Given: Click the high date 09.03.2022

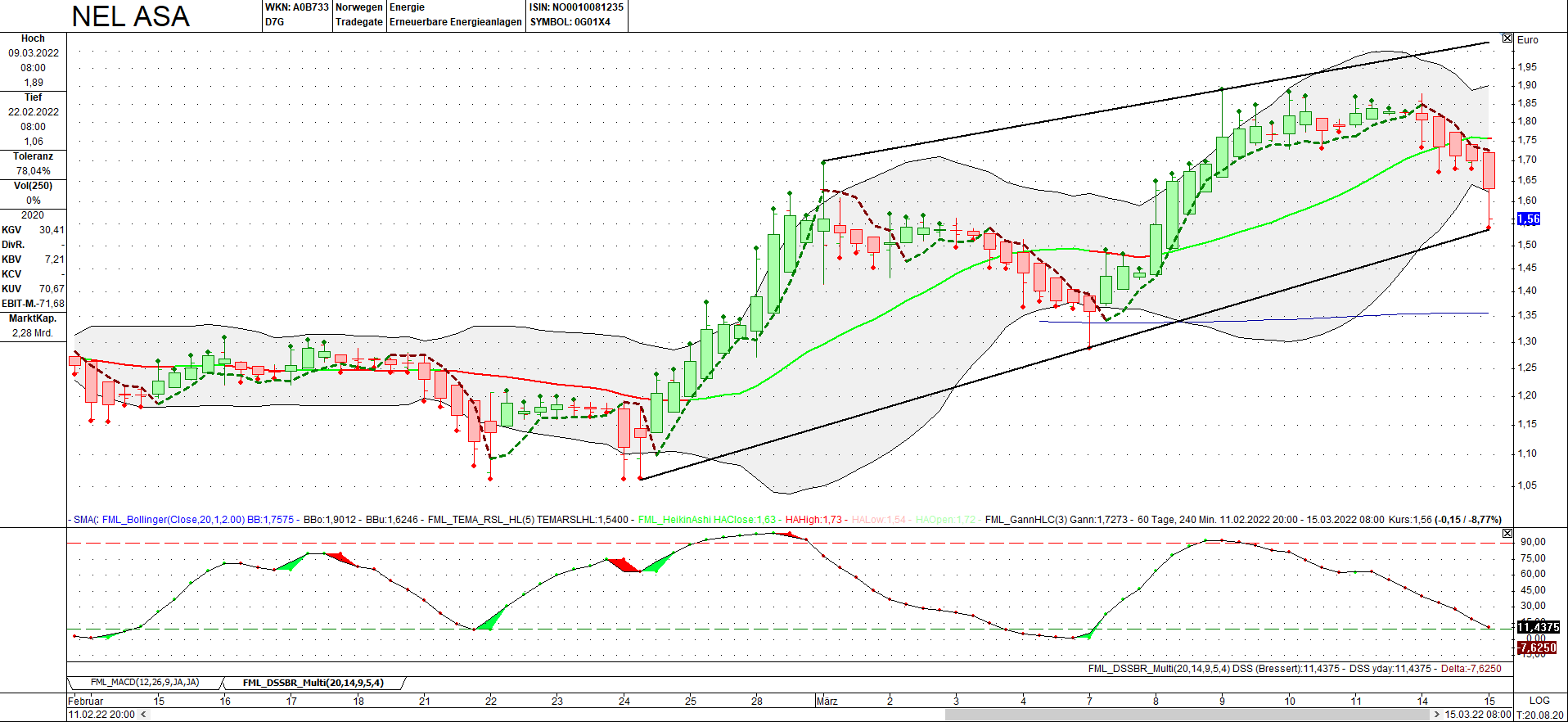Looking at the screenshot, I should click(x=34, y=53).
